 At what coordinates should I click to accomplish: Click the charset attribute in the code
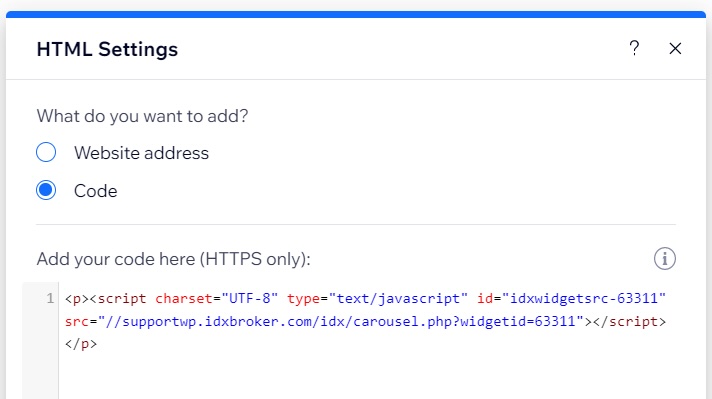(x=184, y=299)
